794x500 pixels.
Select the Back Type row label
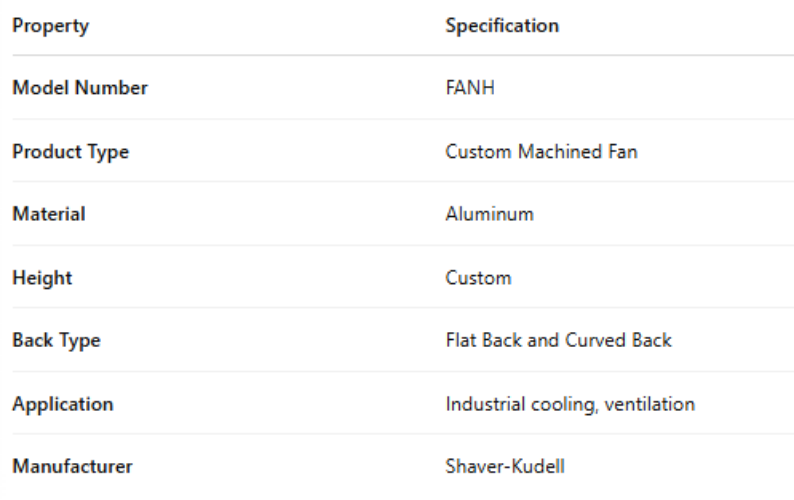coord(55,342)
